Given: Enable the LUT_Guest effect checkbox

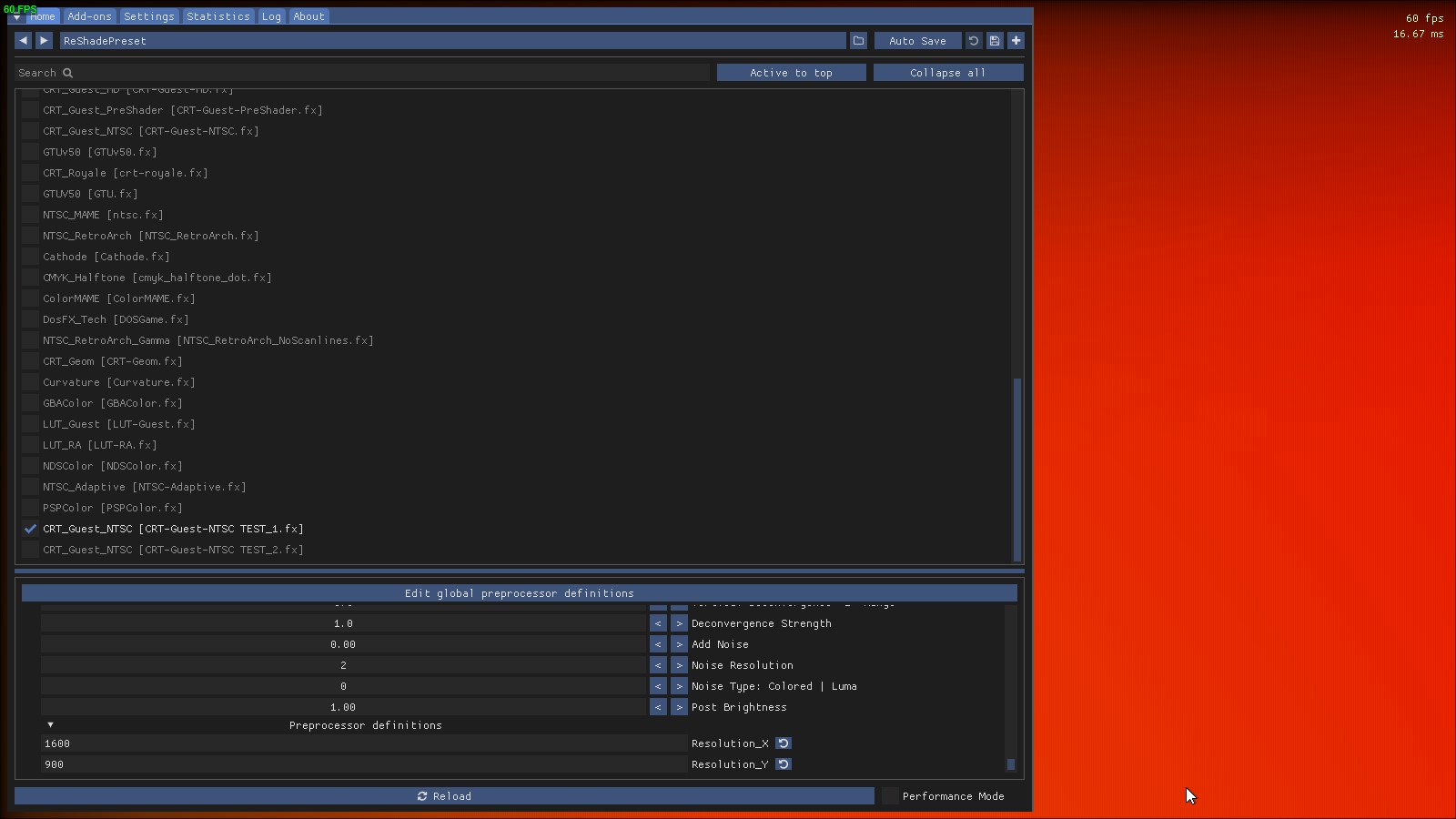Looking at the screenshot, I should click(x=30, y=424).
